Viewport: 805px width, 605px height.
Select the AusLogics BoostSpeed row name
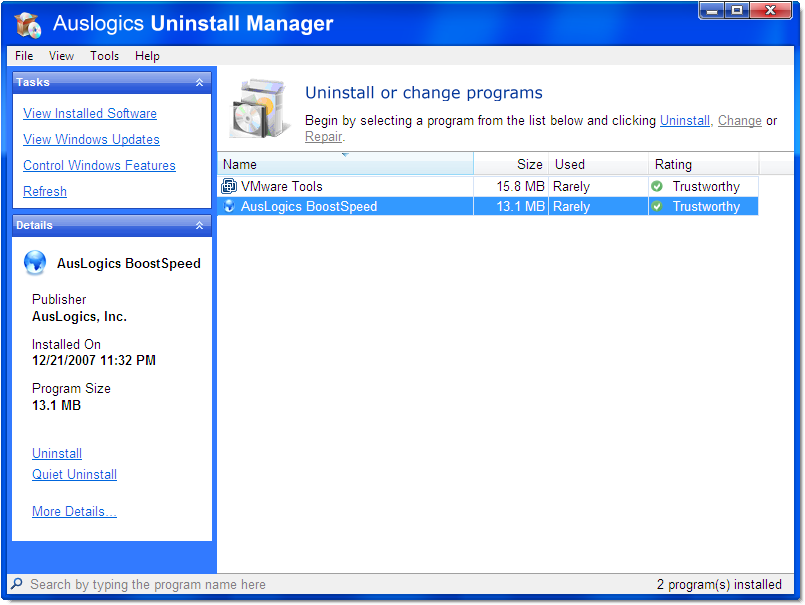309,206
